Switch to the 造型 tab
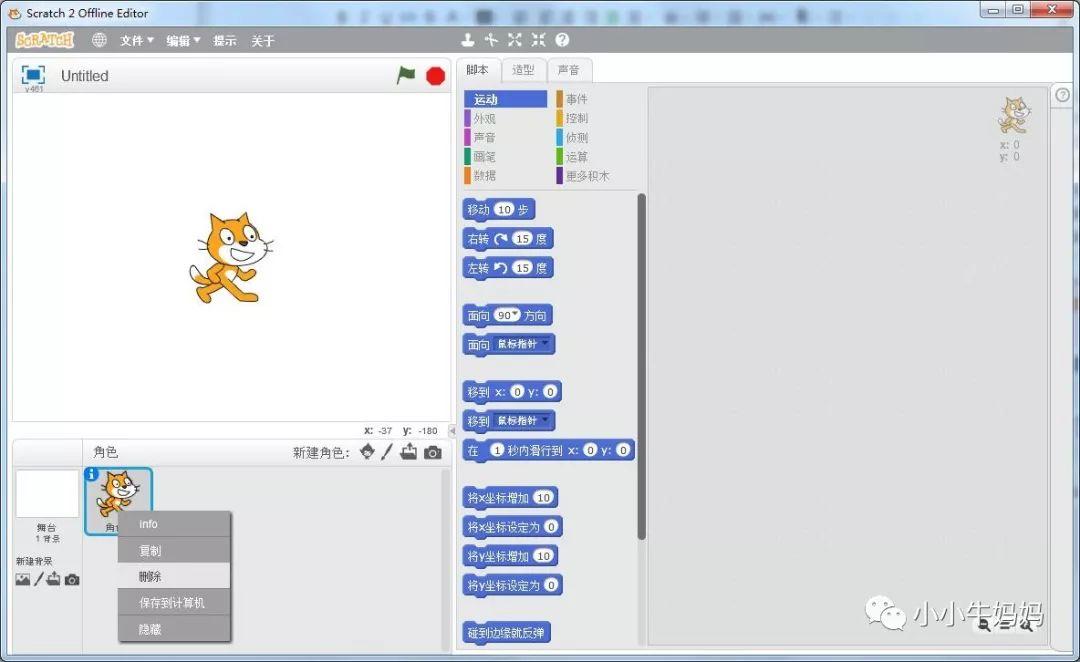Image resolution: width=1080 pixels, height=662 pixels. click(523, 70)
